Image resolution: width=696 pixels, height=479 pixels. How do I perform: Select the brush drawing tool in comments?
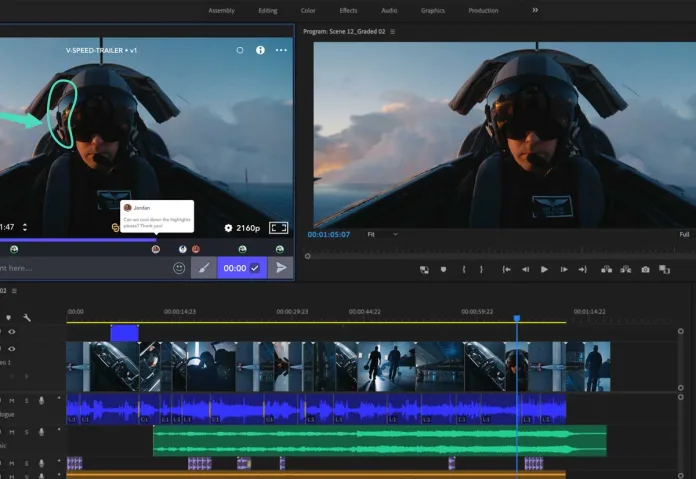[202, 268]
